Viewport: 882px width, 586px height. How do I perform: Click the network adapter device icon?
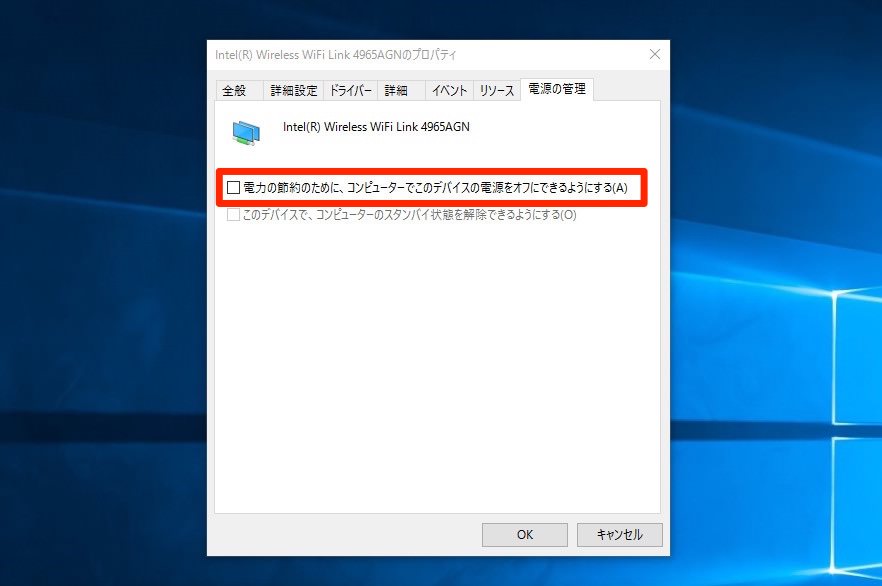click(x=246, y=133)
